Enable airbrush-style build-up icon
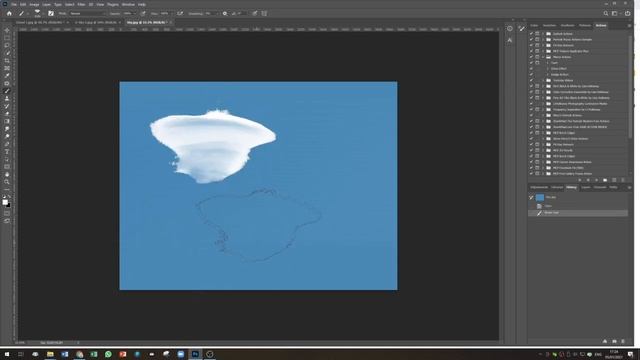Viewport: 640px width, 360px height. pyautogui.click(x=180, y=13)
